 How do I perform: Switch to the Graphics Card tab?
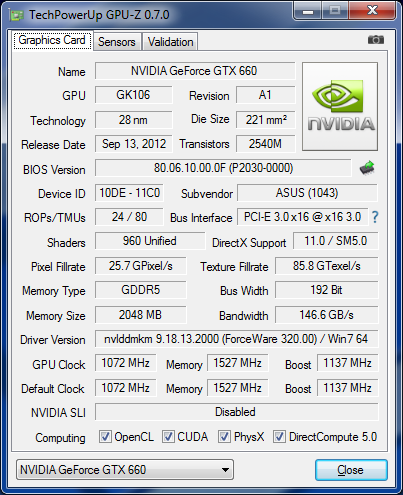click(x=52, y=41)
